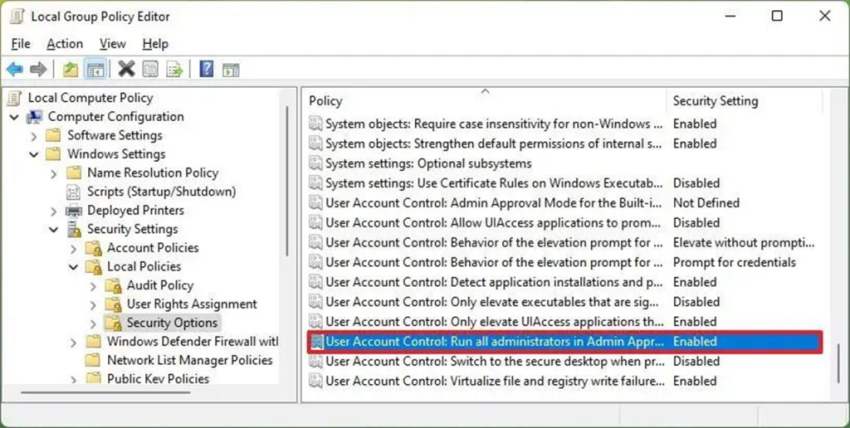
Task: Click the Show/Hide Action Pane icon
Action: click(x=231, y=69)
